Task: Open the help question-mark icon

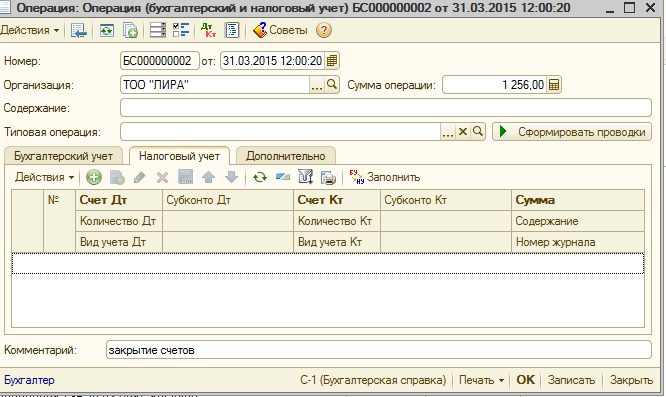Action: (324, 30)
